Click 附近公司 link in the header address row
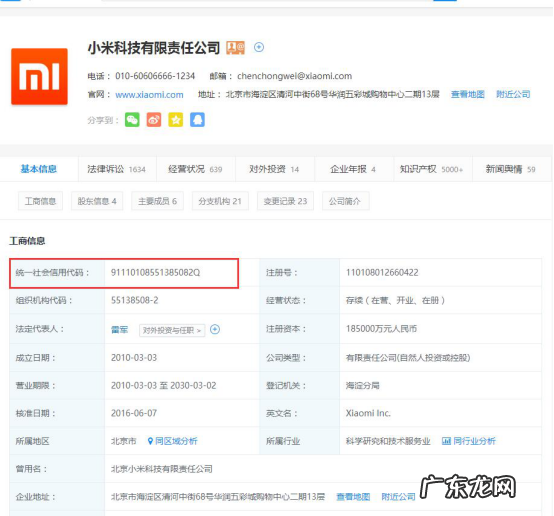 tap(513, 94)
